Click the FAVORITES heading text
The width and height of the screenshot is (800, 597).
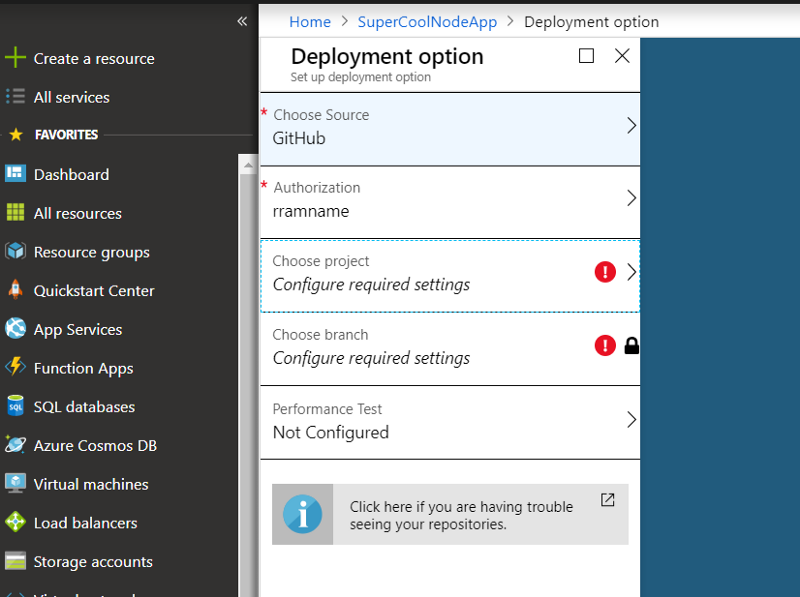pyautogui.click(x=66, y=135)
